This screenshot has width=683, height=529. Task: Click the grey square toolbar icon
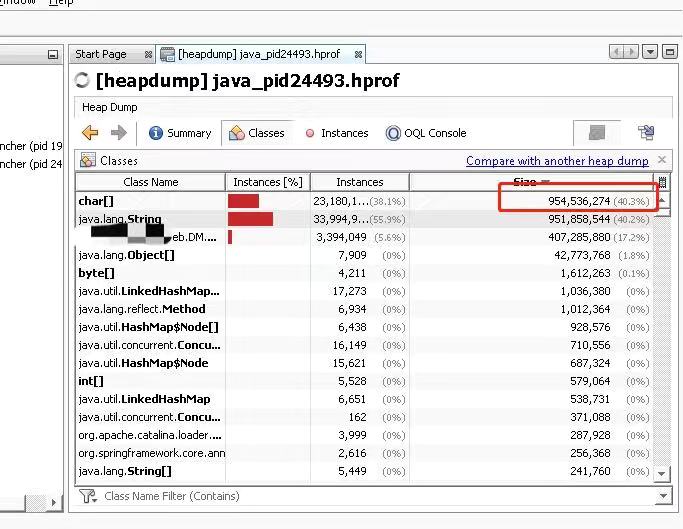[x=597, y=133]
